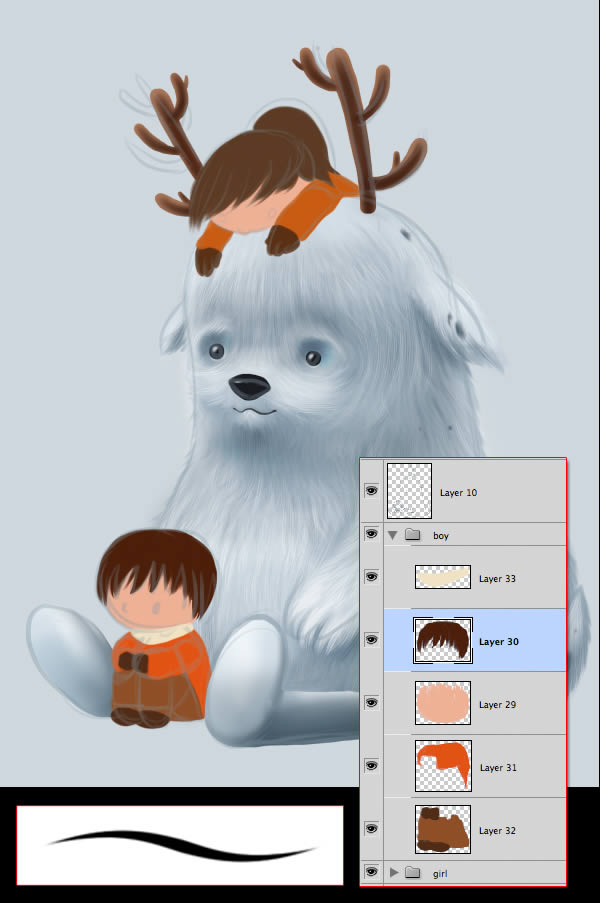
Task: Click the Layer 33 scarf thumbnail
Action: (x=443, y=577)
